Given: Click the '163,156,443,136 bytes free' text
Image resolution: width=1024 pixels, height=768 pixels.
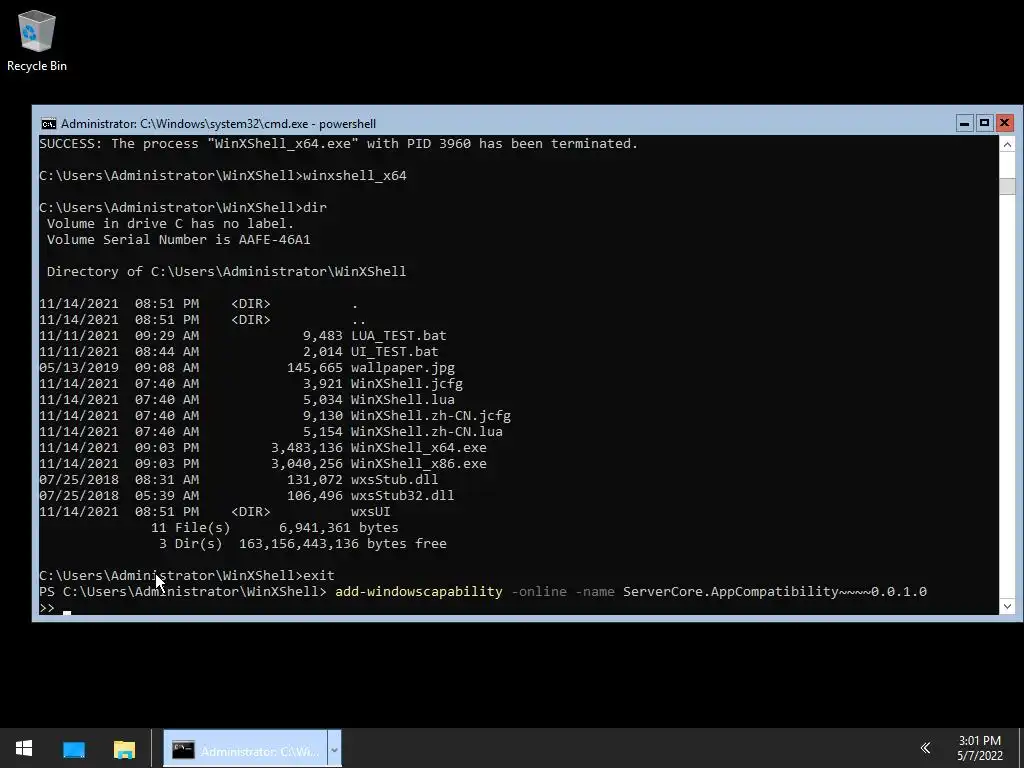Looking at the screenshot, I should [x=343, y=543].
